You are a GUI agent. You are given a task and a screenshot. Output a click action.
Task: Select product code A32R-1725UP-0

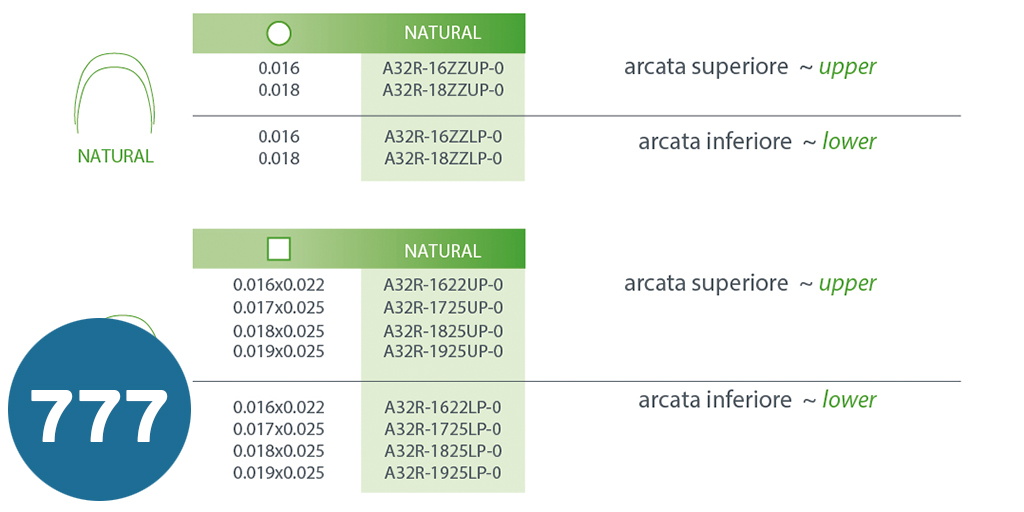pyautogui.click(x=443, y=307)
